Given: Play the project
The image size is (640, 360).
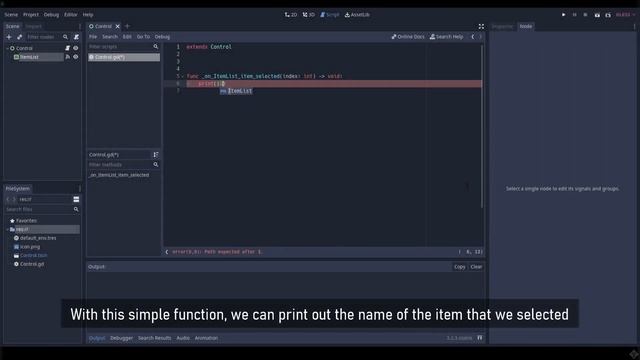Looking at the screenshot, I should tap(564, 15).
